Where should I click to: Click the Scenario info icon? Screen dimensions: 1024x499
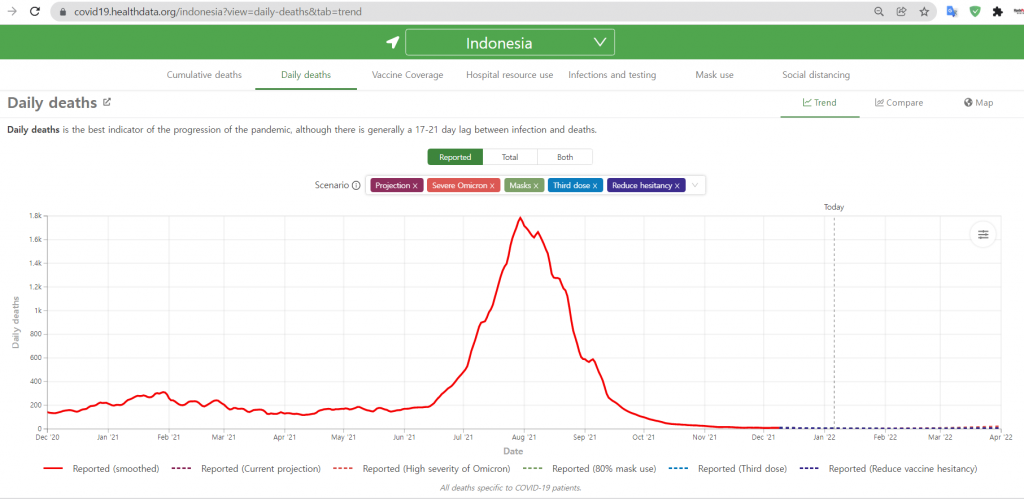tap(356, 185)
